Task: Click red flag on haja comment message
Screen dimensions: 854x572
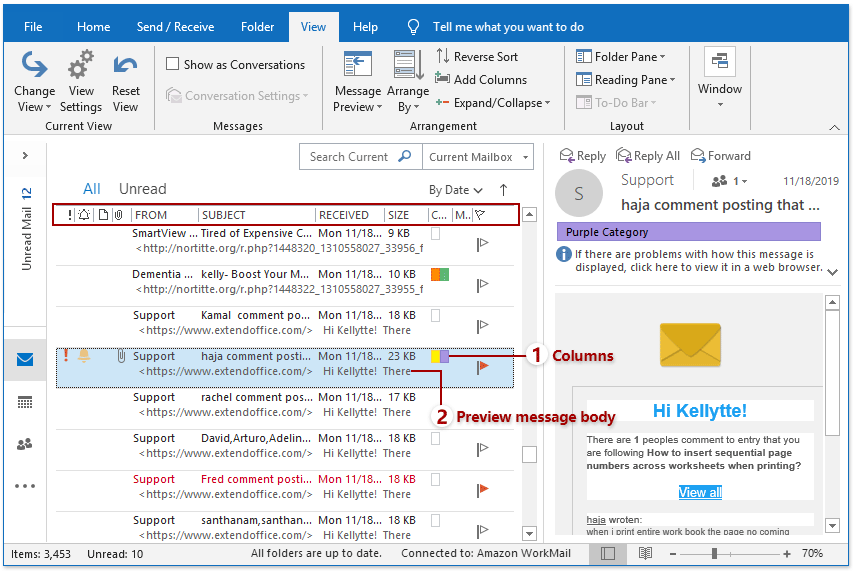Action: coord(483,366)
